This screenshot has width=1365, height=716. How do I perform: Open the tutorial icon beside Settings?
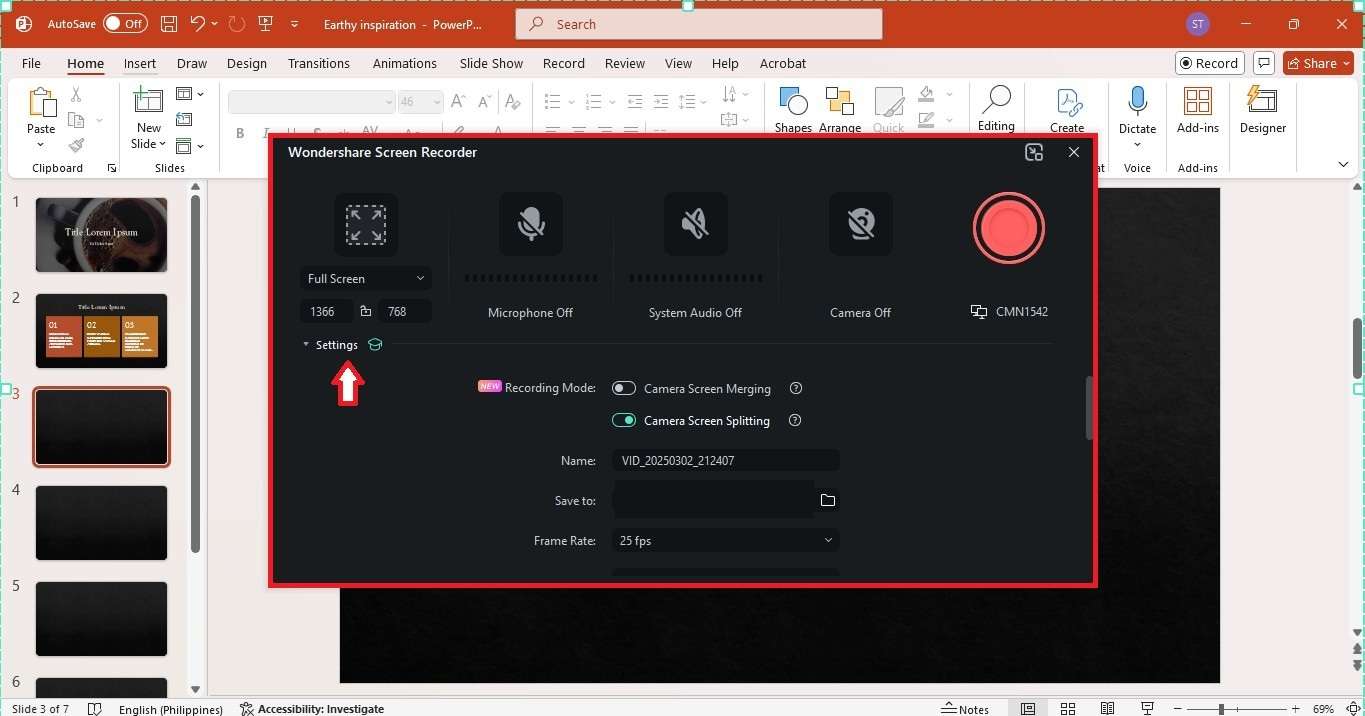tap(375, 345)
